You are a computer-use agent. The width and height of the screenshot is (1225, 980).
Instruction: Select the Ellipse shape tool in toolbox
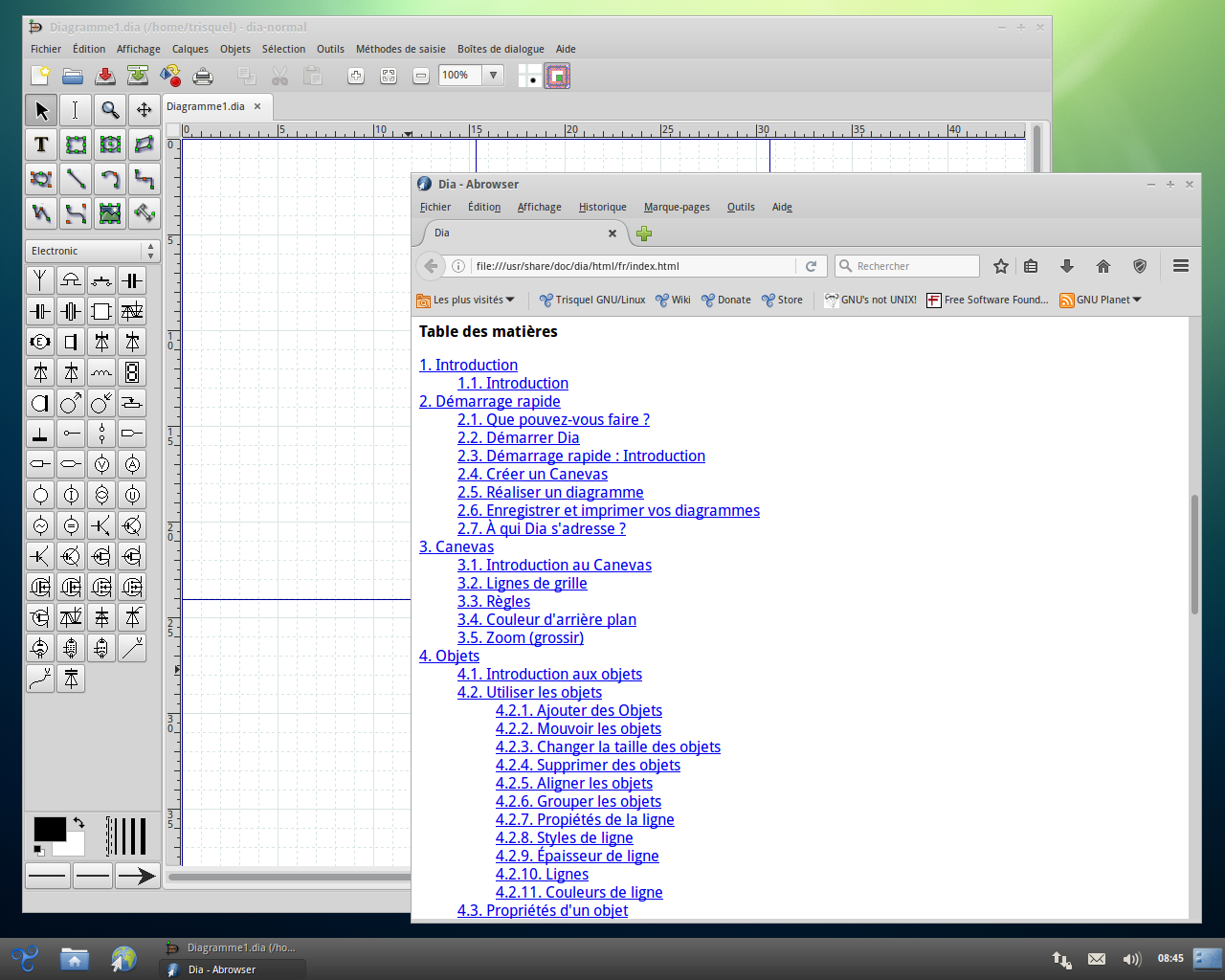coord(110,145)
